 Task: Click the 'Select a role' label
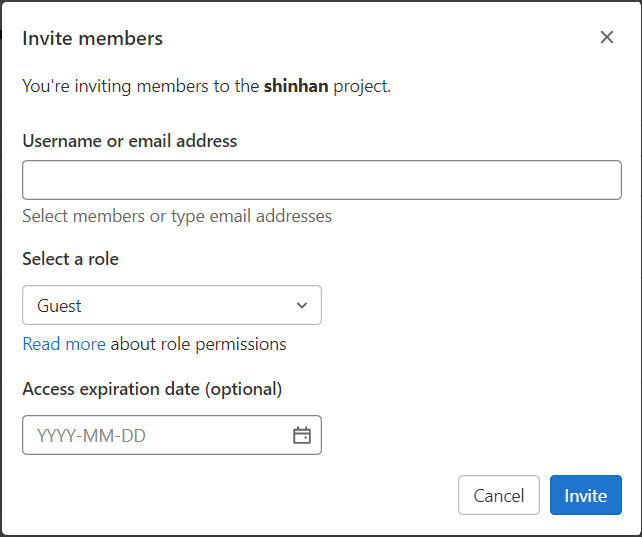[71, 259]
